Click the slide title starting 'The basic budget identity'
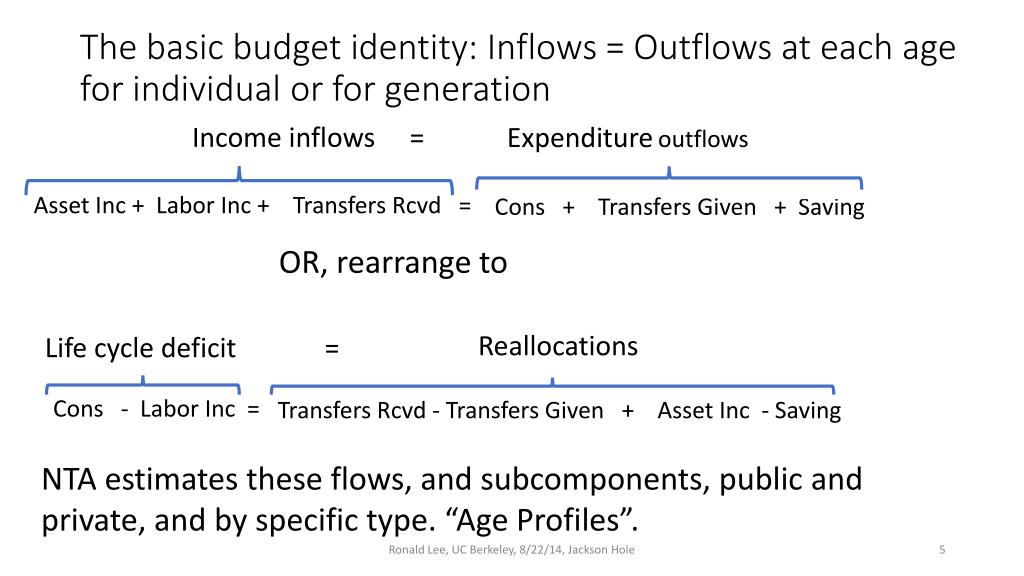Viewport: 1024px width, 576px height. tap(517, 68)
